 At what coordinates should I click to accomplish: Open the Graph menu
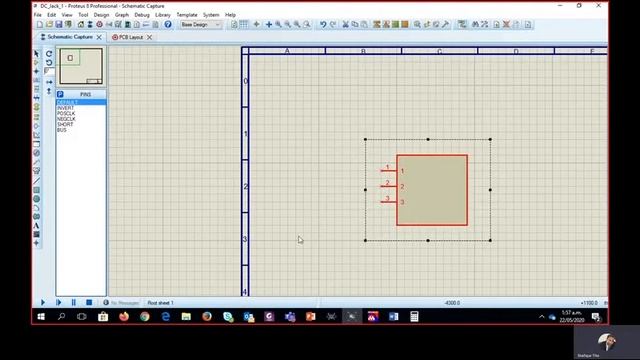122,15
